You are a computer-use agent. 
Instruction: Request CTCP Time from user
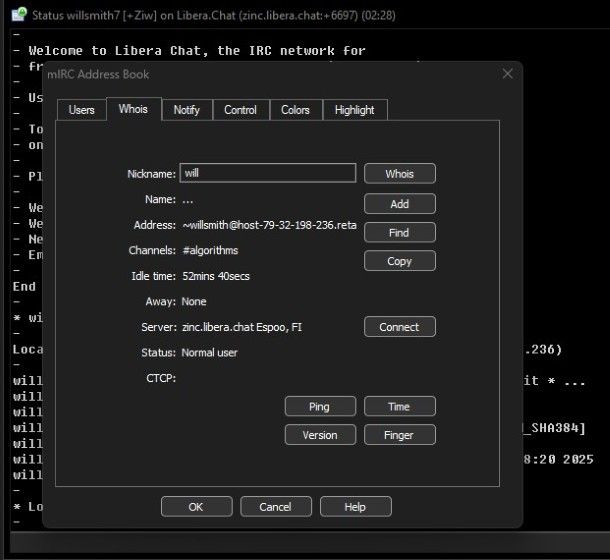click(399, 406)
